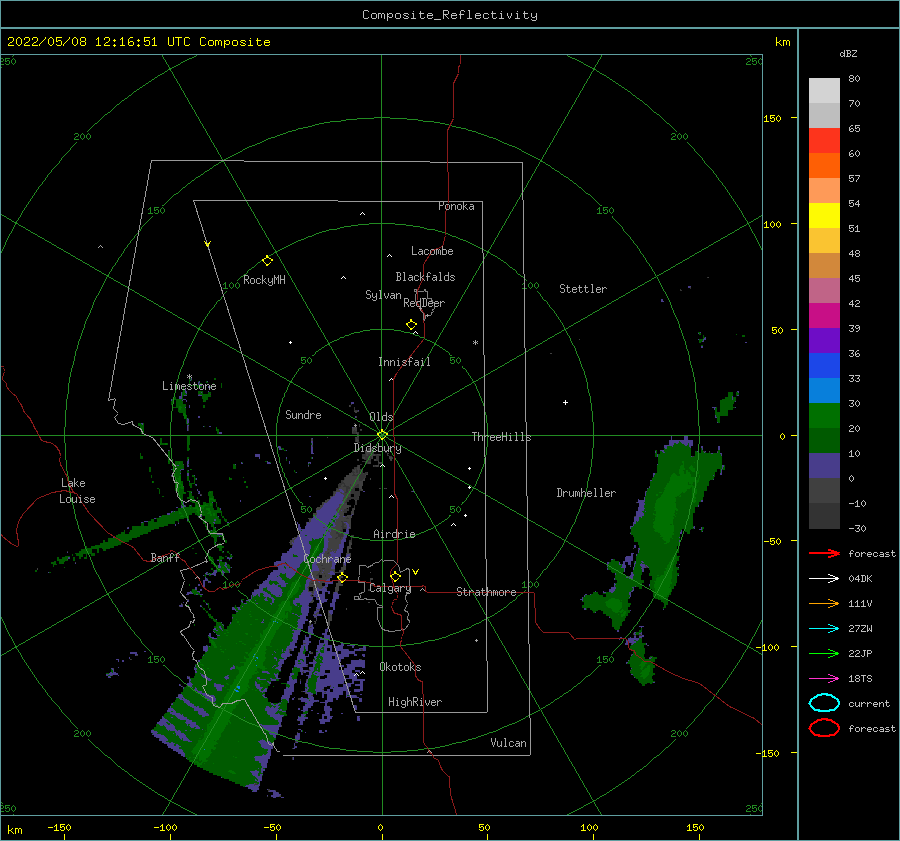Click the Innisfail town label
This screenshot has height=841, width=900.
pyautogui.click(x=404, y=362)
